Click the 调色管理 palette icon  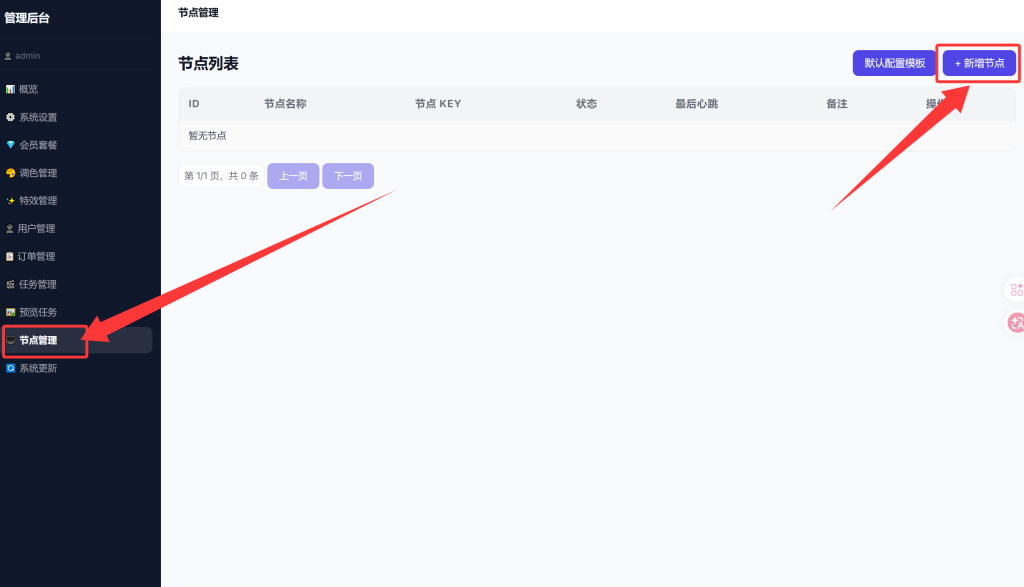(x=10, y=173)
